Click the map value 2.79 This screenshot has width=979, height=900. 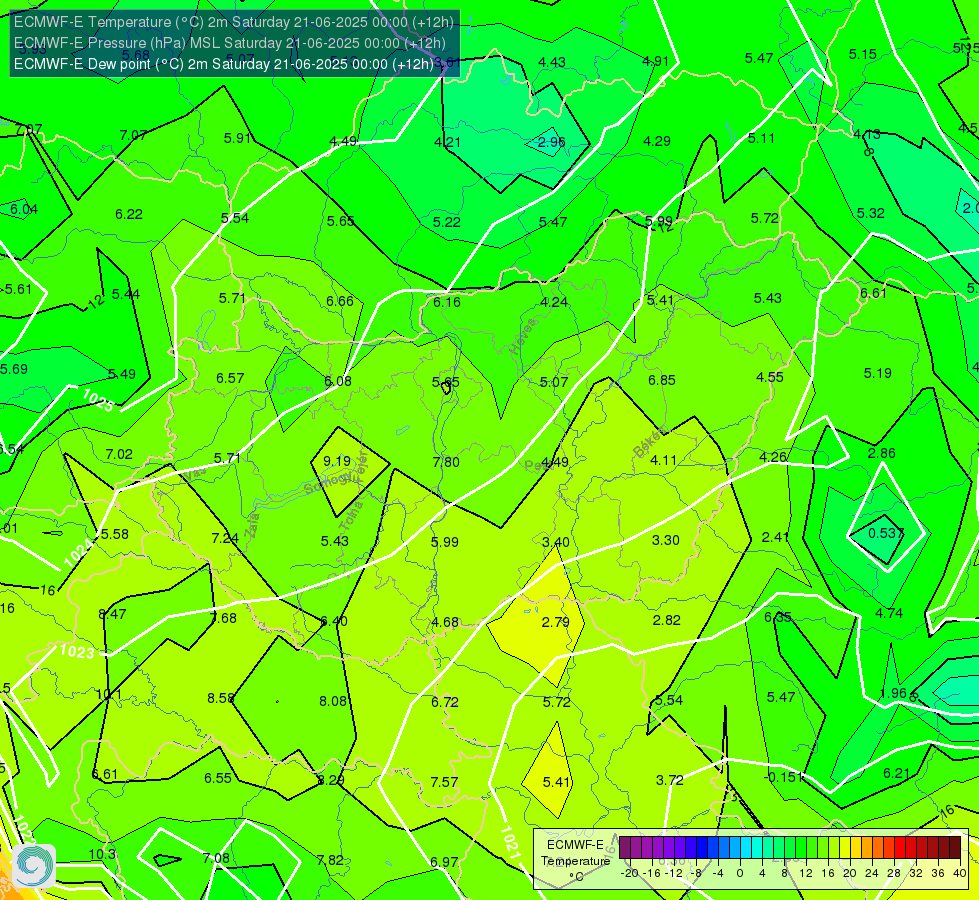[x=555, y=622]
